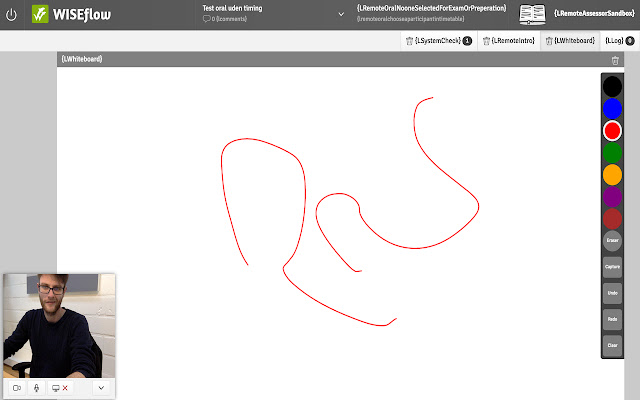The image size is (640, 400).
Task: Click the power icon in the top bar
Action: tap(11, 15)
